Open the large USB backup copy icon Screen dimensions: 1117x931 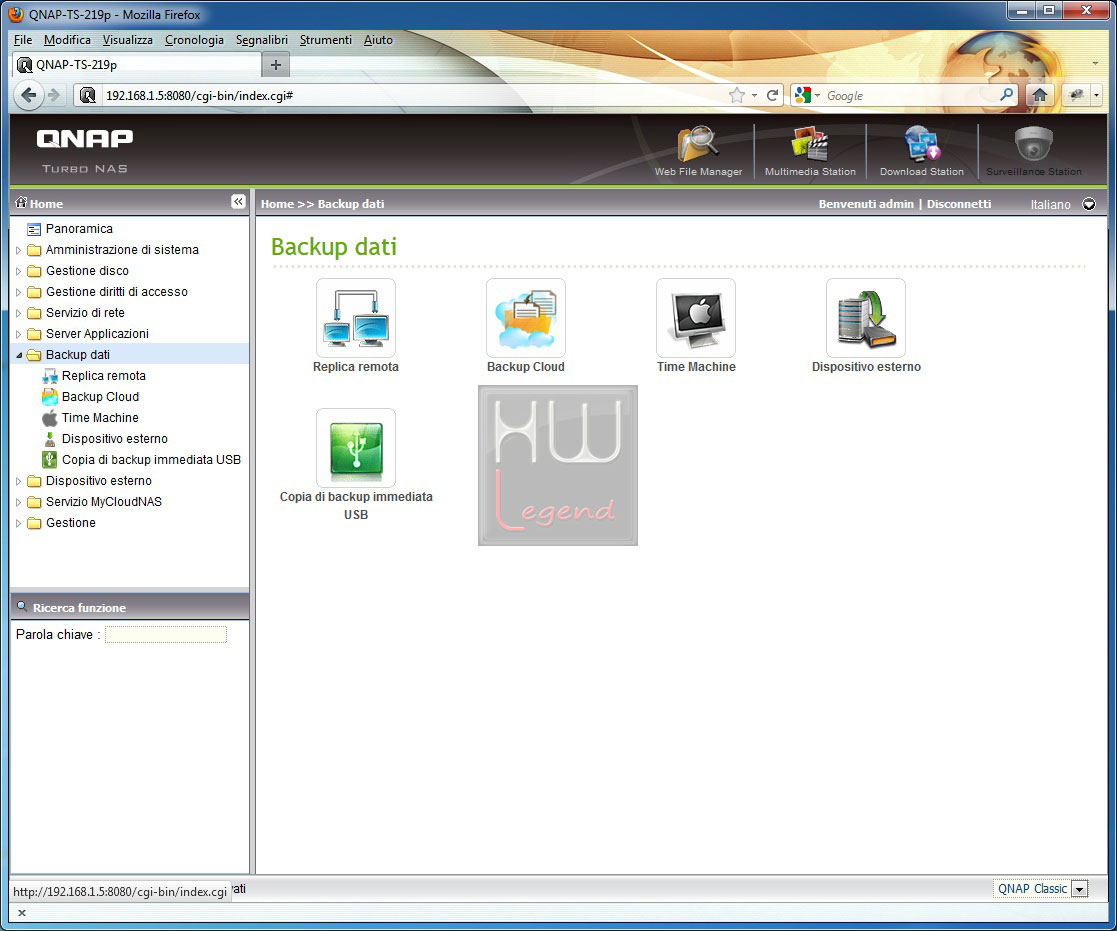point(355,448)
